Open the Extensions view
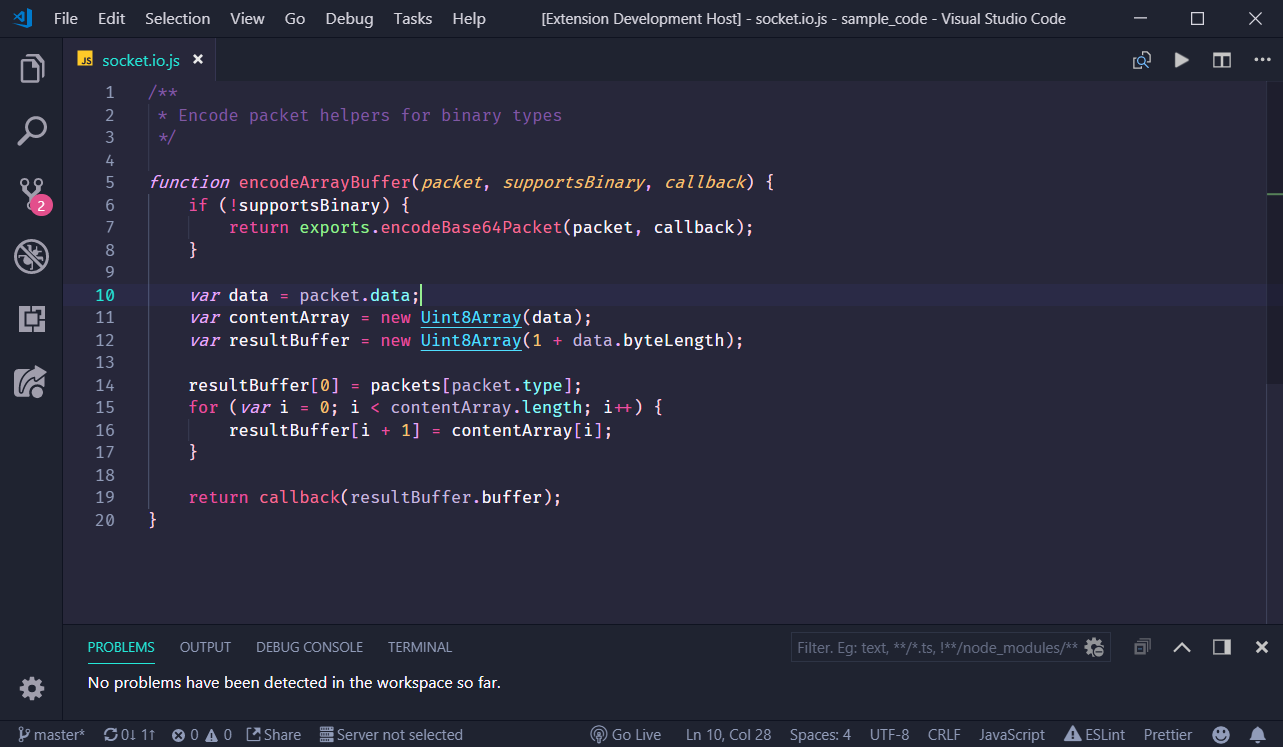1283x747 pixels. tap(31, 319)
